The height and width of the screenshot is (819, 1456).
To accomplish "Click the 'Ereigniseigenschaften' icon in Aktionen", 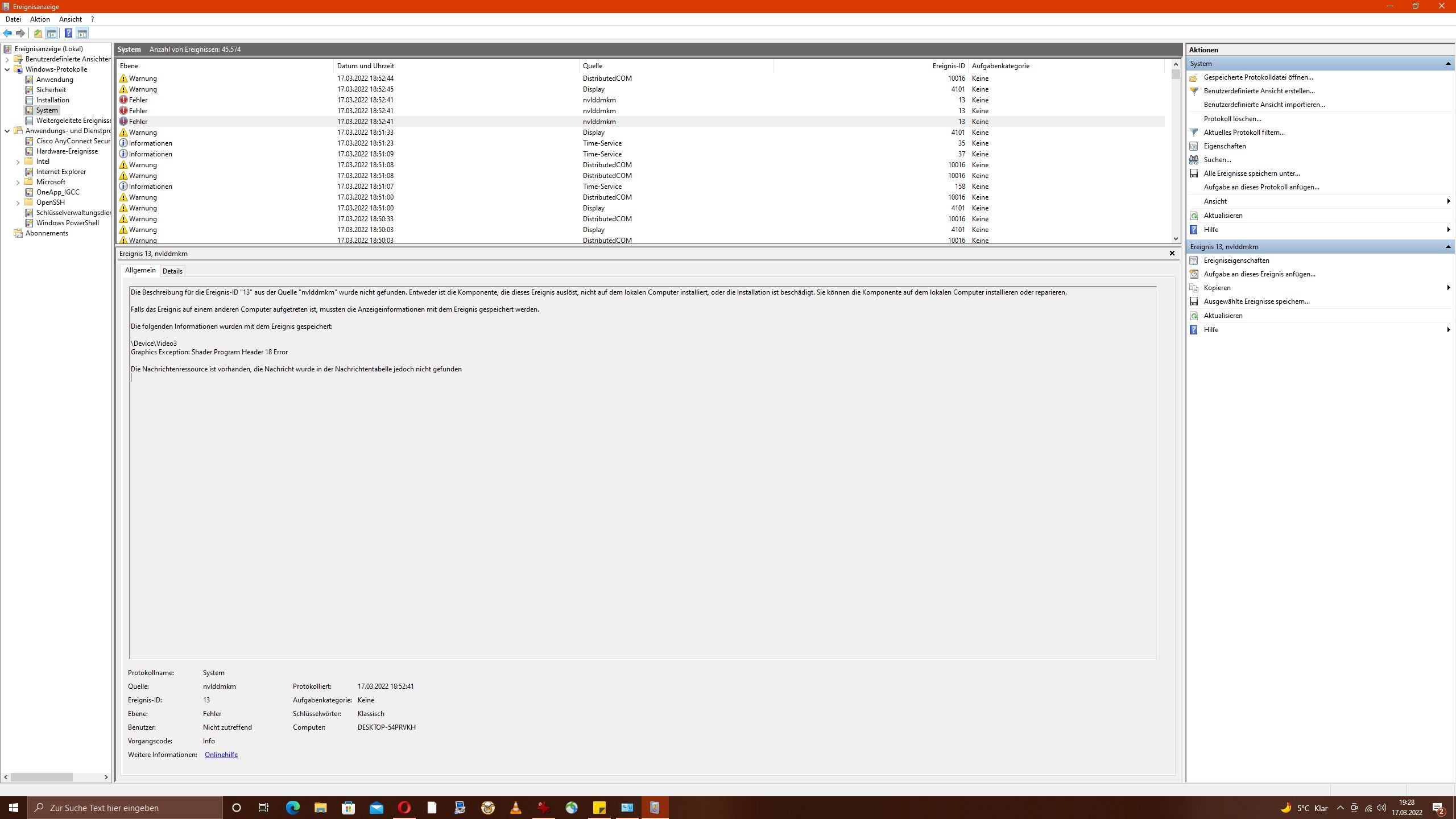I will coord(1194,260).
